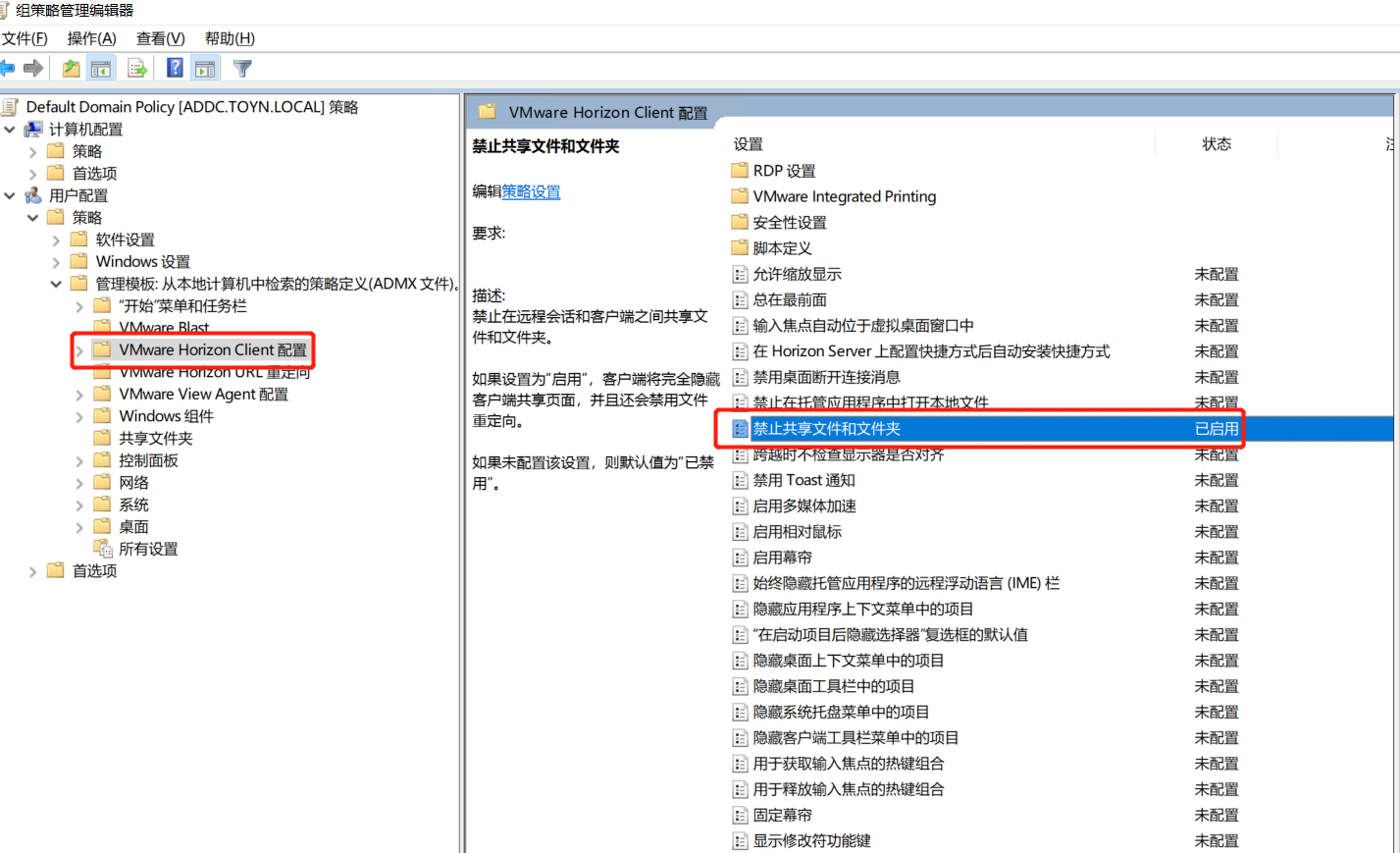Select the 用于获取输入焦点的热键组合 setting
The height and width of the screenshot is (853, 1400).
[849, 763]
